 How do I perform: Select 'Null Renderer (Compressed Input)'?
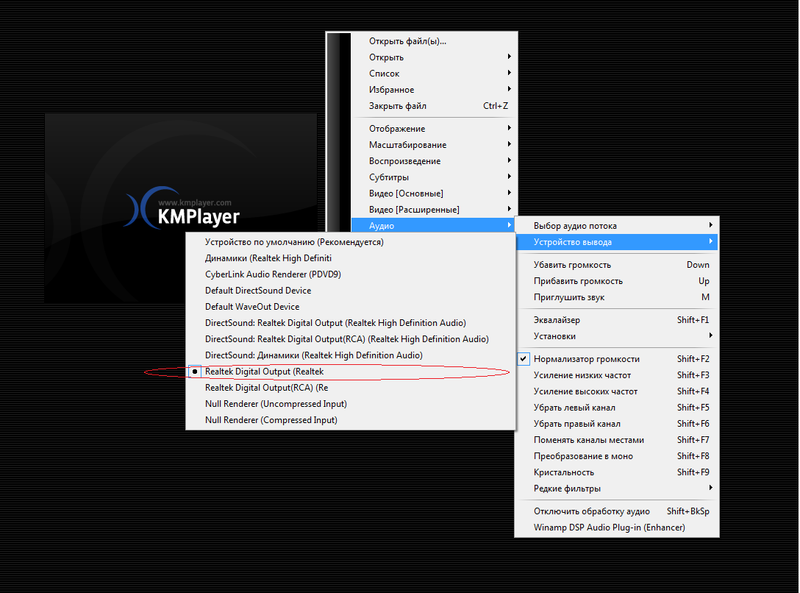pyautogui.click(x=351, y=420)
